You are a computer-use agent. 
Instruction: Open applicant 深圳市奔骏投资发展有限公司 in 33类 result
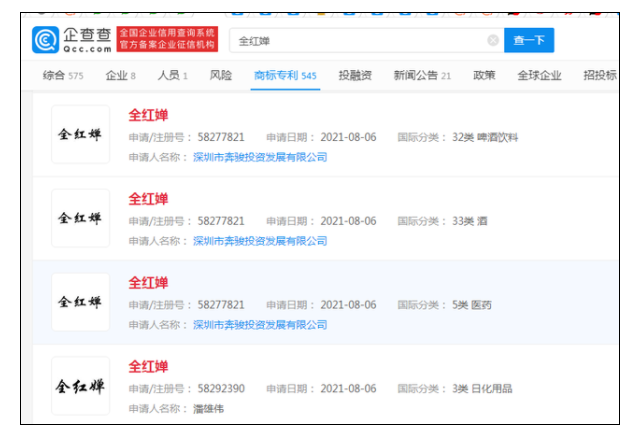point(260,241)
